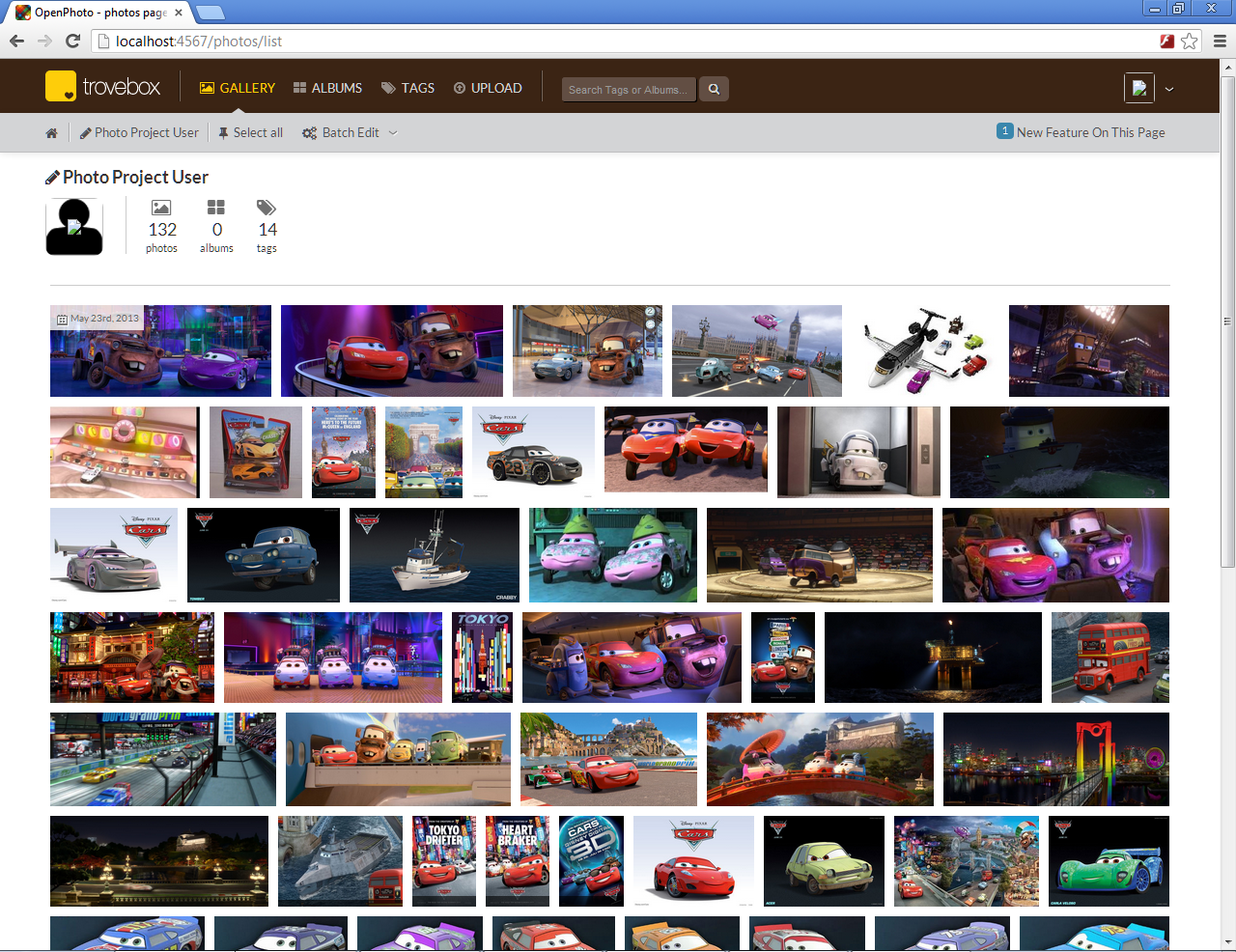The width and height of the screenshot is (1236, 952).
Task: Click the Photo Project User heading
Action: [x=126, y=178]
